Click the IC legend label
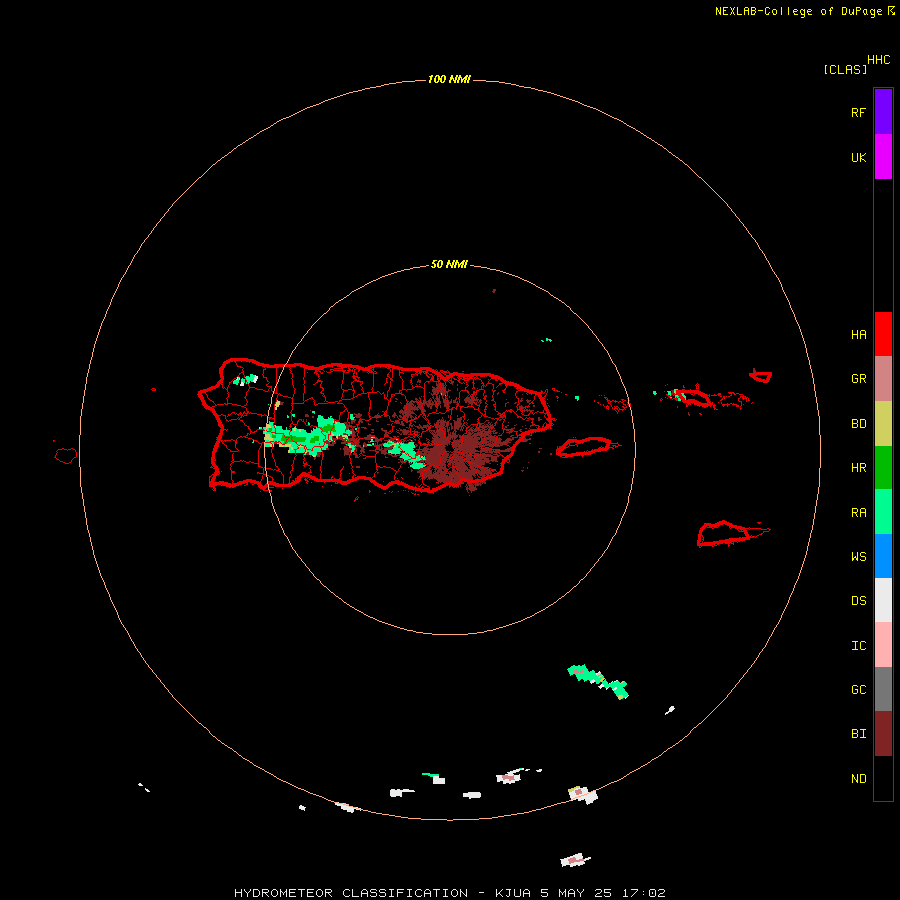Image resolution: width=900 pixels, height=900 pixels. click(x=858, y=646)
